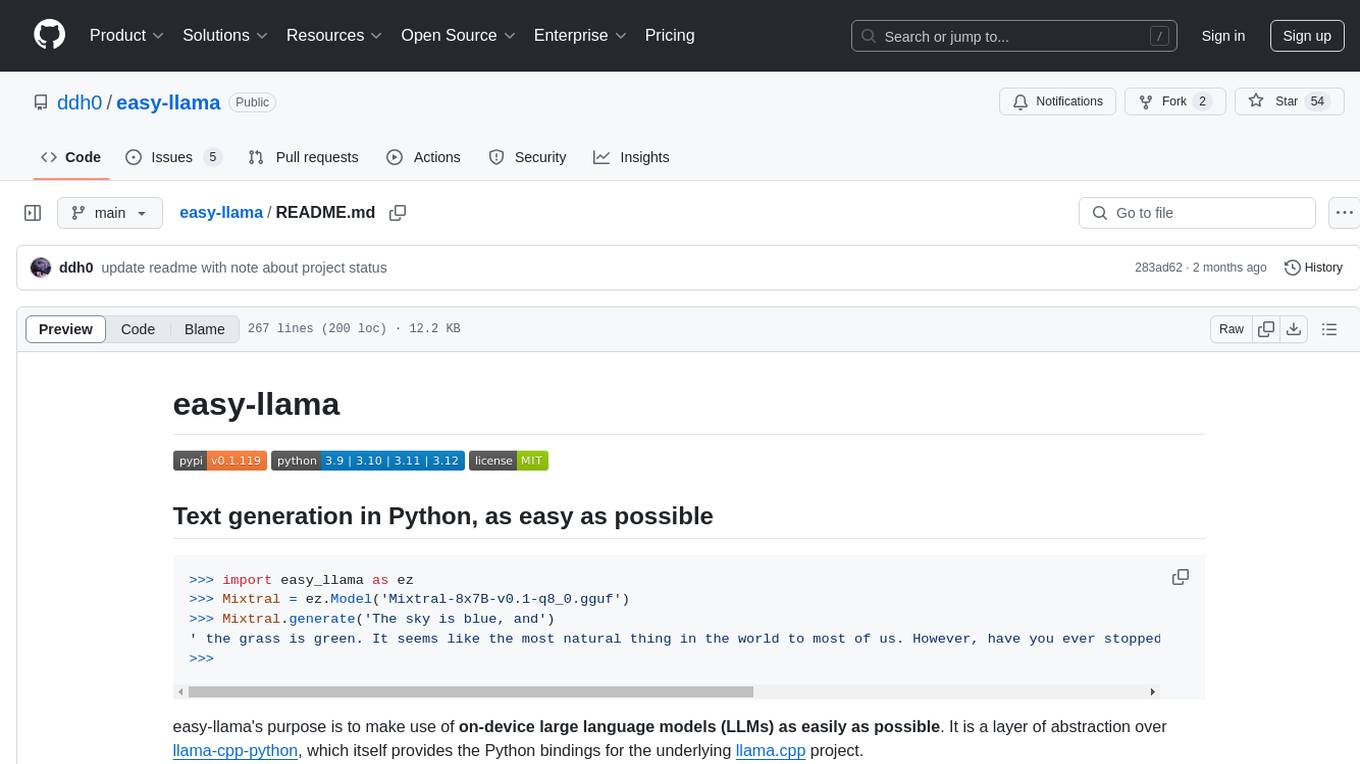Open ddh0's avatar in commit row
Screen dimensions: 1360x764
click(x=41, y=268)
